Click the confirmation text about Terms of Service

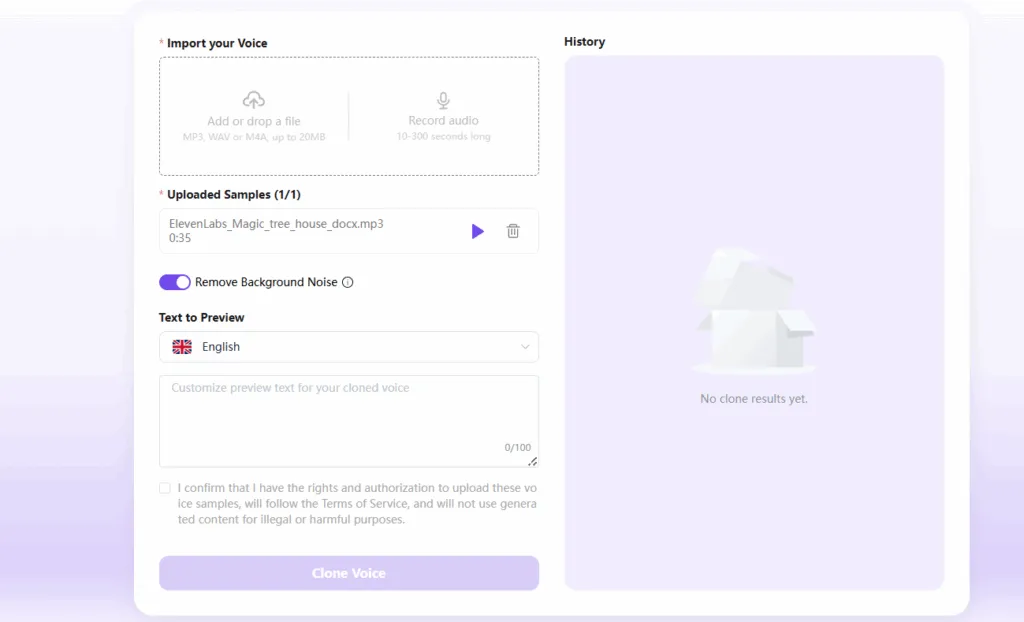point(357,504)
